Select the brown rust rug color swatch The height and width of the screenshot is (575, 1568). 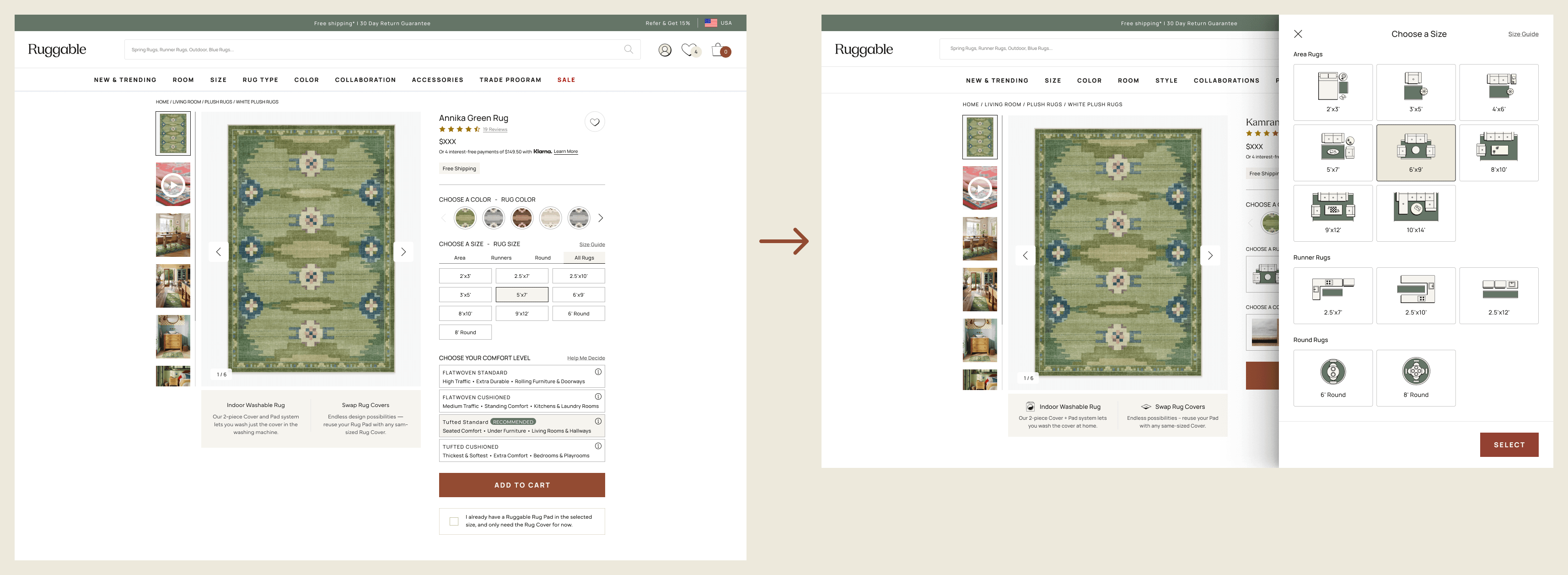[x=521, y=218]
